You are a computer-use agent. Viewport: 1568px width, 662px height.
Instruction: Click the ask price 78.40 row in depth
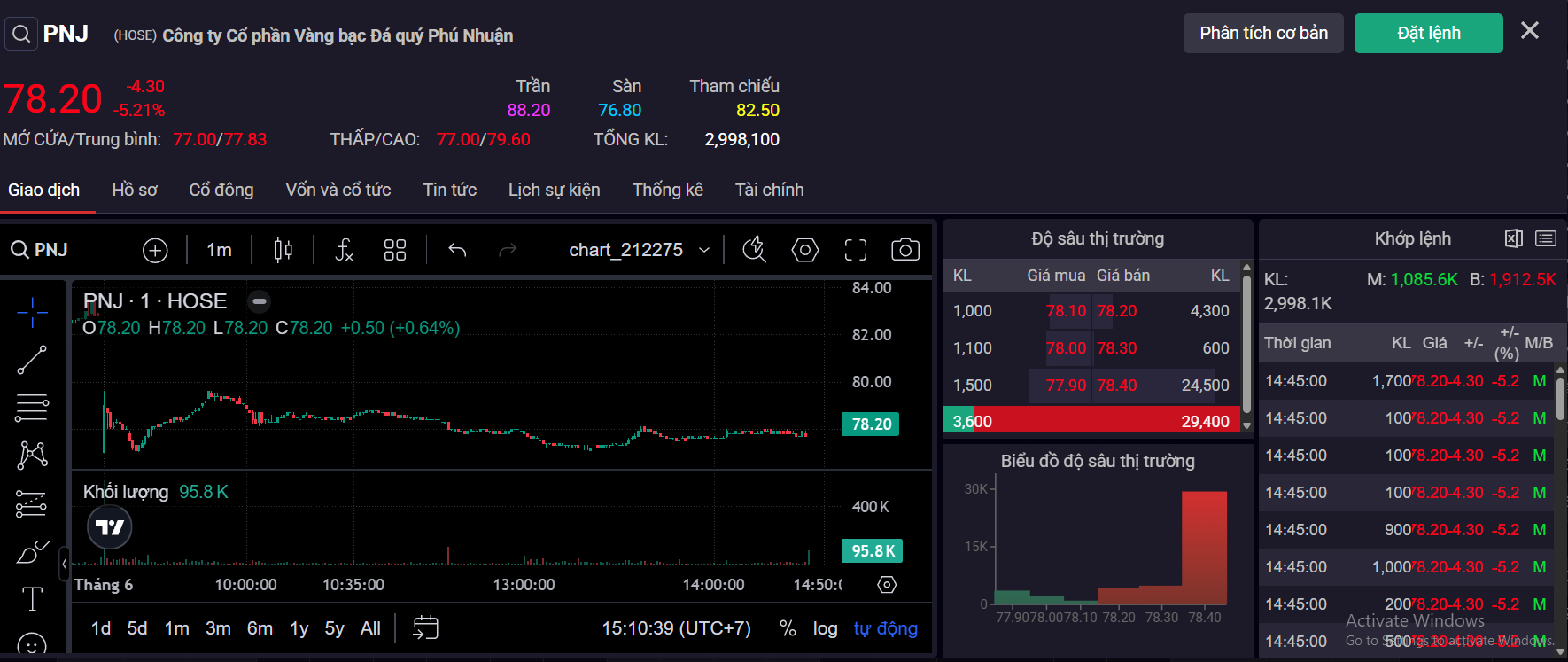(1166, 386)
